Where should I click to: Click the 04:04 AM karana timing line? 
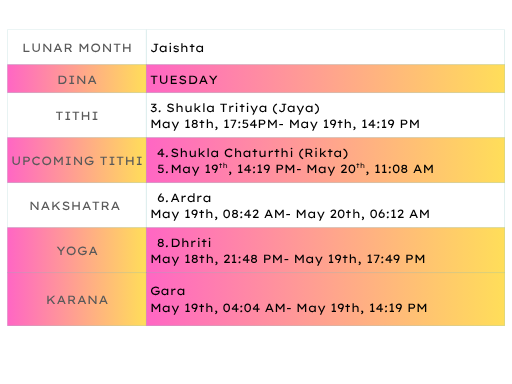[x=289, y=308]
